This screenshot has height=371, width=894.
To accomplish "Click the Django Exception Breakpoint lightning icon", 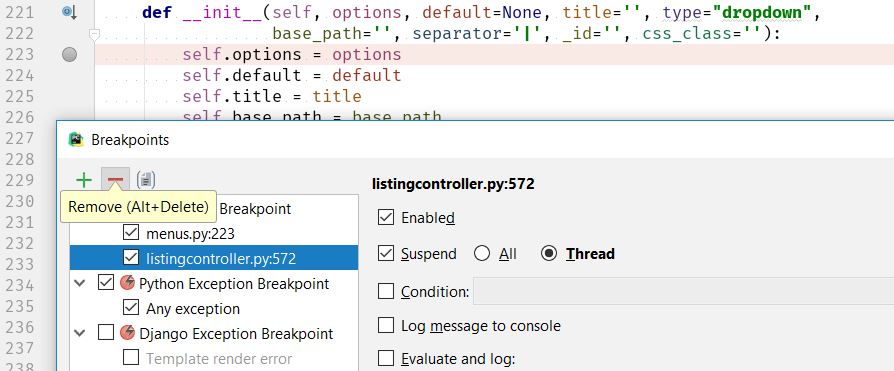I will [128, 333].
